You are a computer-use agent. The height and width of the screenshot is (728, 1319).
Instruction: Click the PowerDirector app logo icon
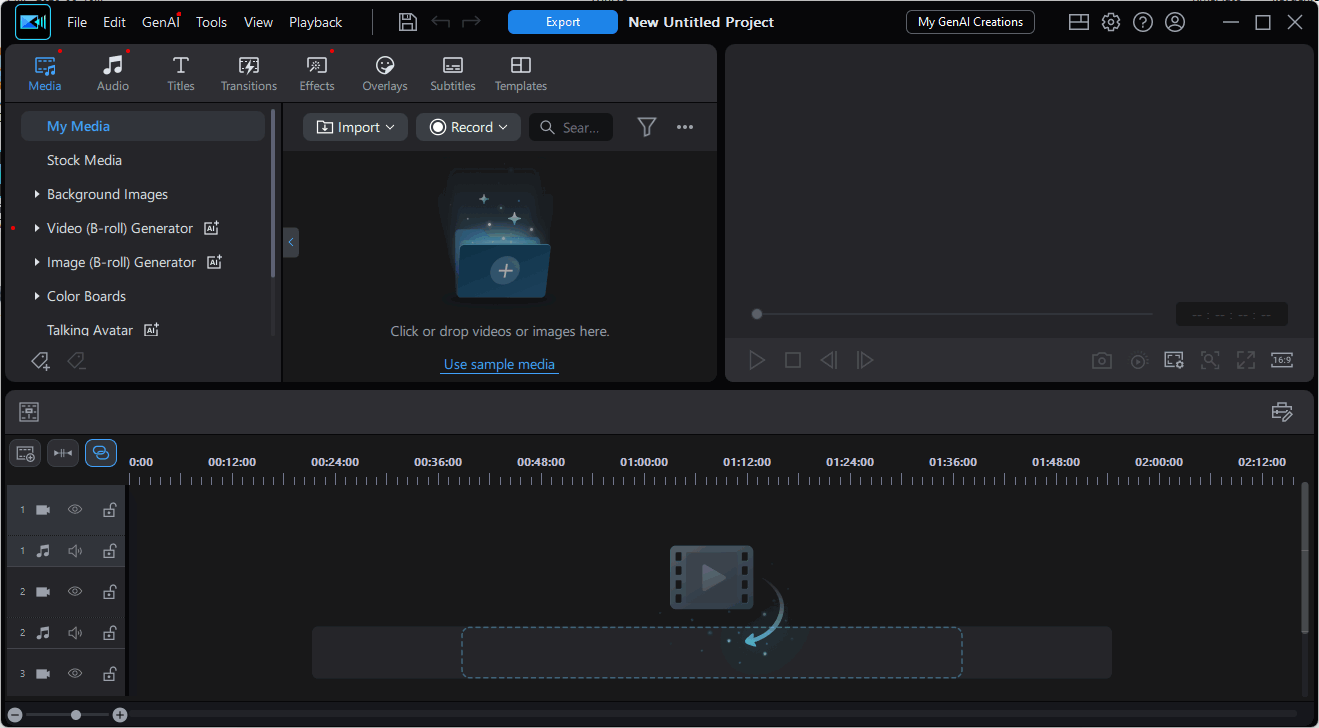tap(33, 22)
